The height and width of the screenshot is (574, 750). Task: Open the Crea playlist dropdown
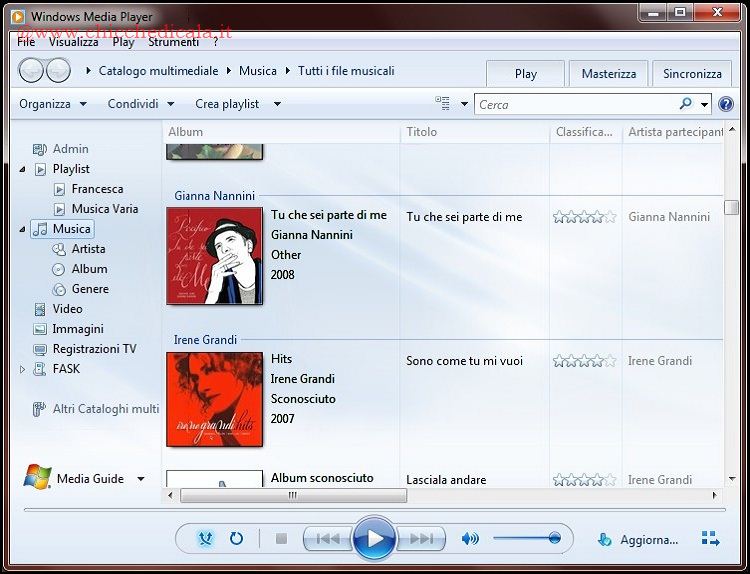pos(238,104)
